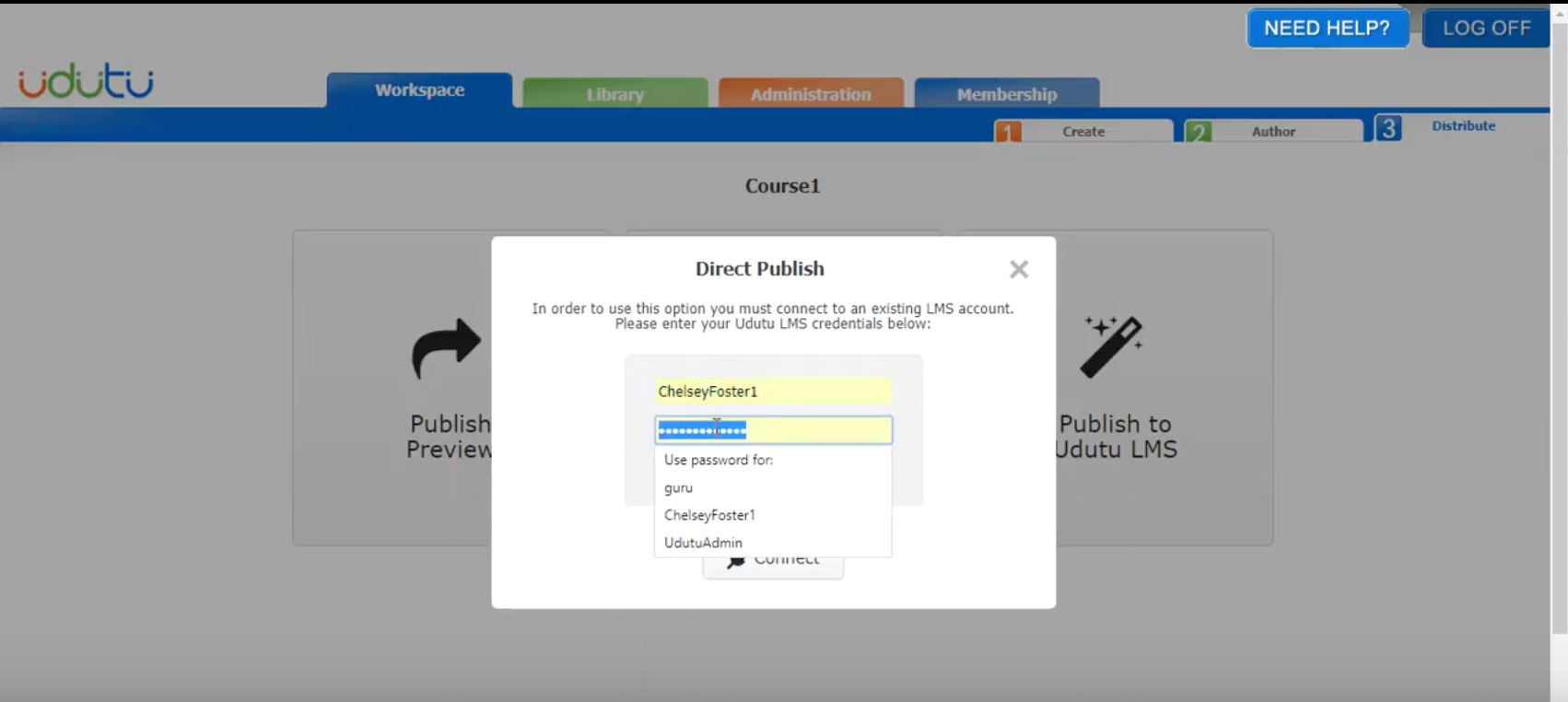1568x702 pixels.
Task: Click the Udutu logo
Action: (x=86, y=81)
